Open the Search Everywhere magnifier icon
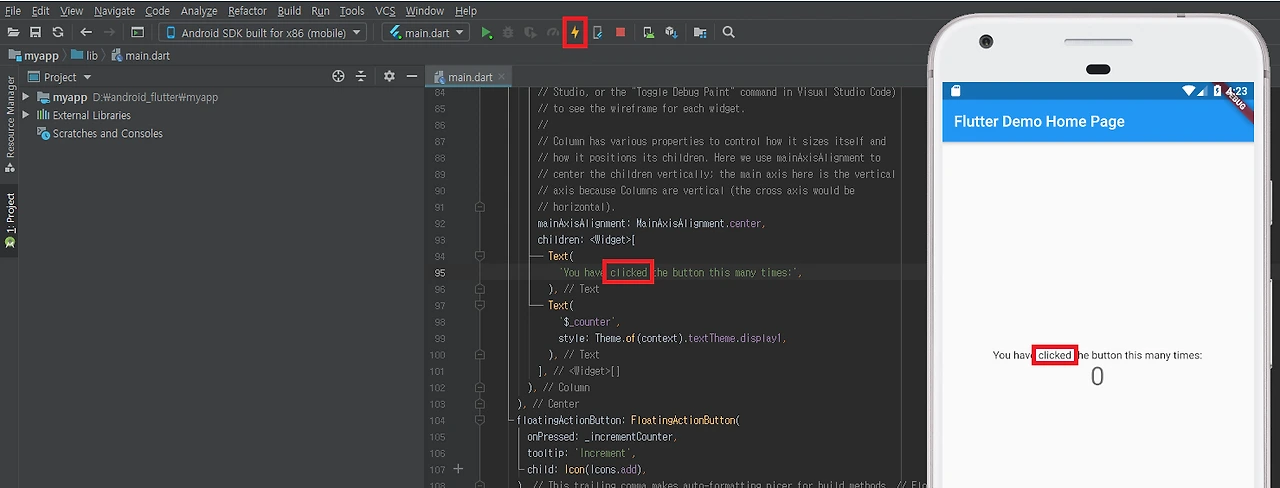 click(729, 33)
